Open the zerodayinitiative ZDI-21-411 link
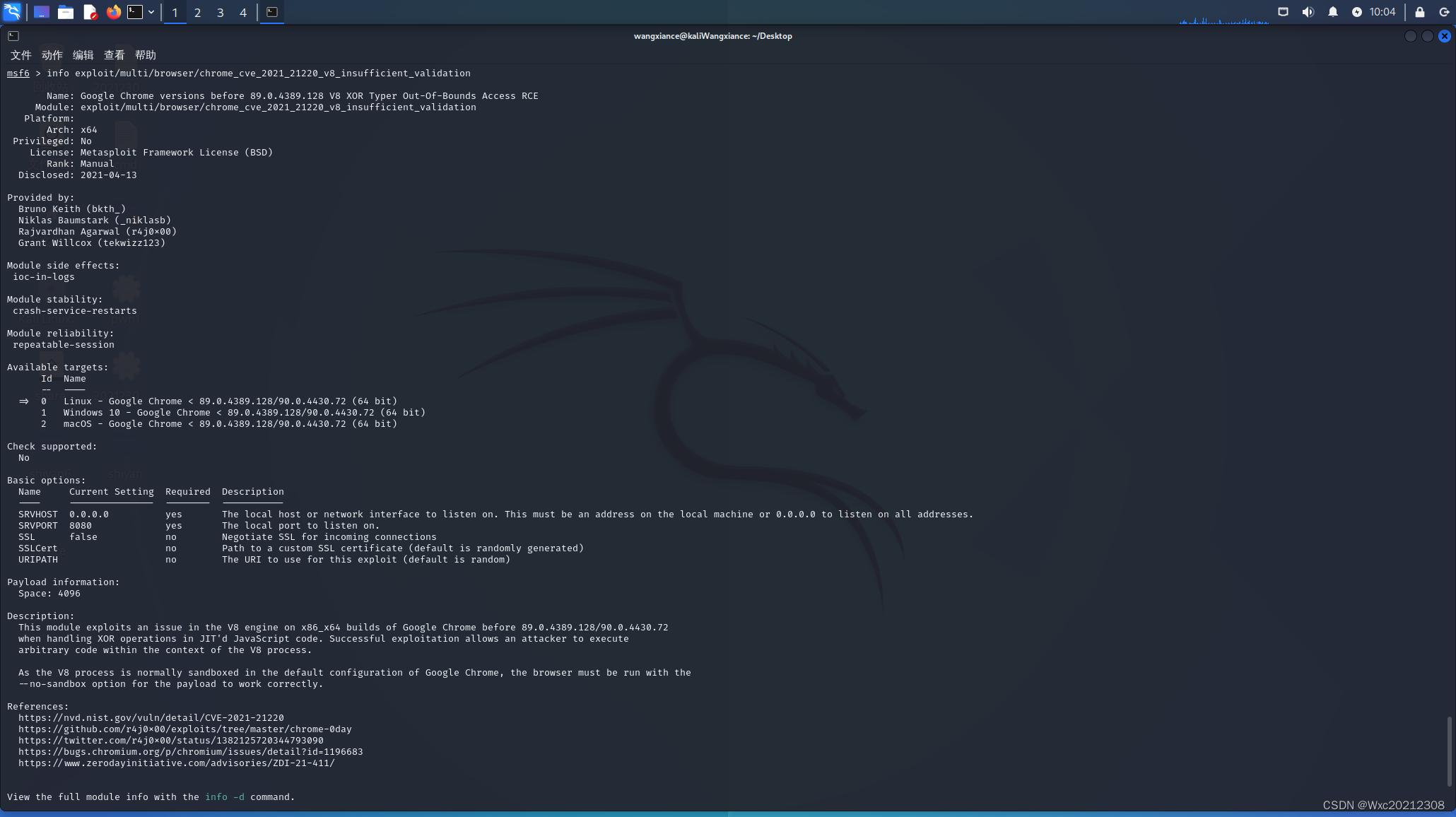1456x817 pixels. 177,763
